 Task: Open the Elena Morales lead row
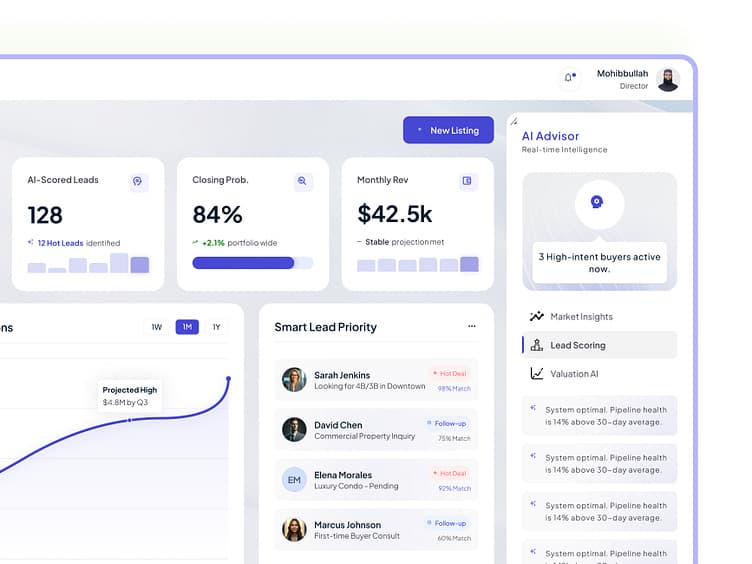coord(376,480)
